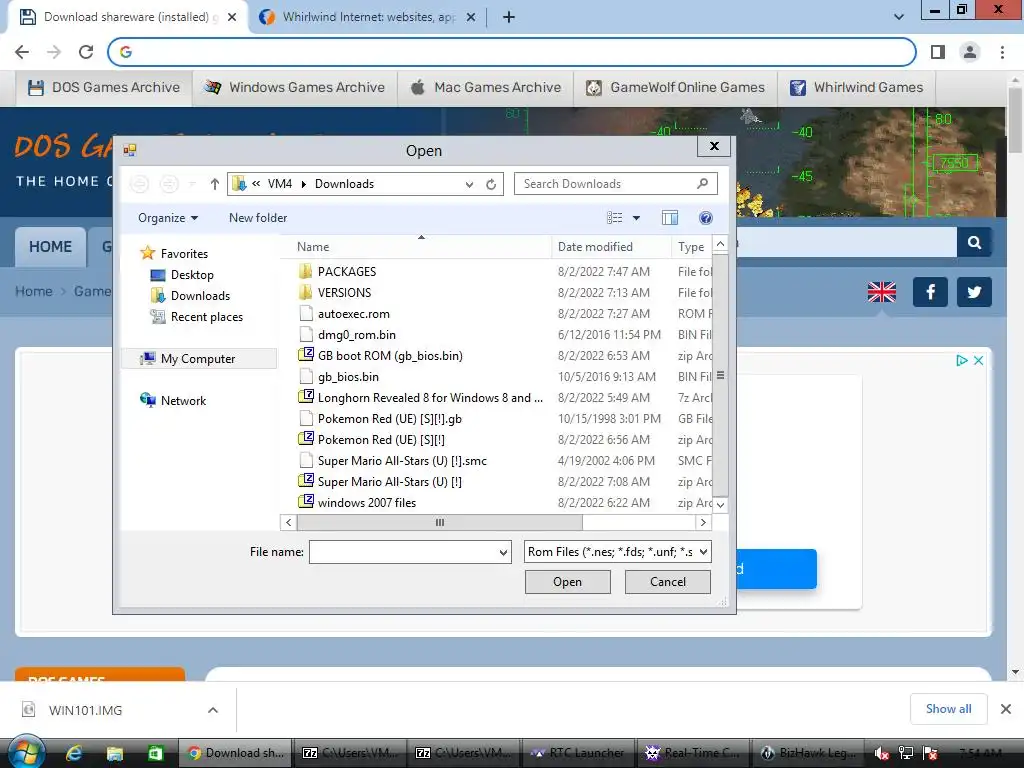Open Chrome three-dot menu
This screenshot has height=768, width=1024.
[x=1002, y=52]
